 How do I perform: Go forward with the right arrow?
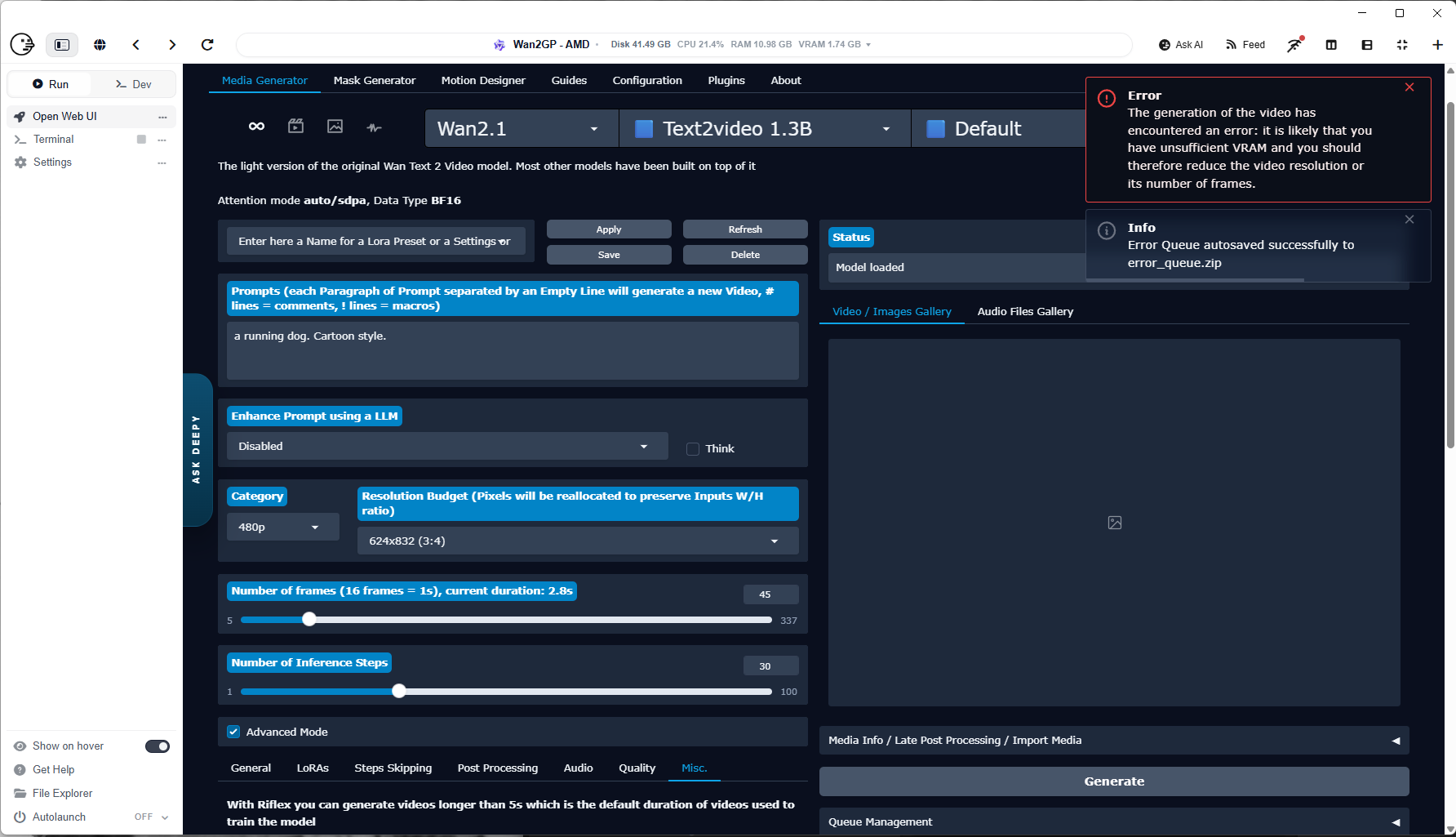click(x=172, y=45)
